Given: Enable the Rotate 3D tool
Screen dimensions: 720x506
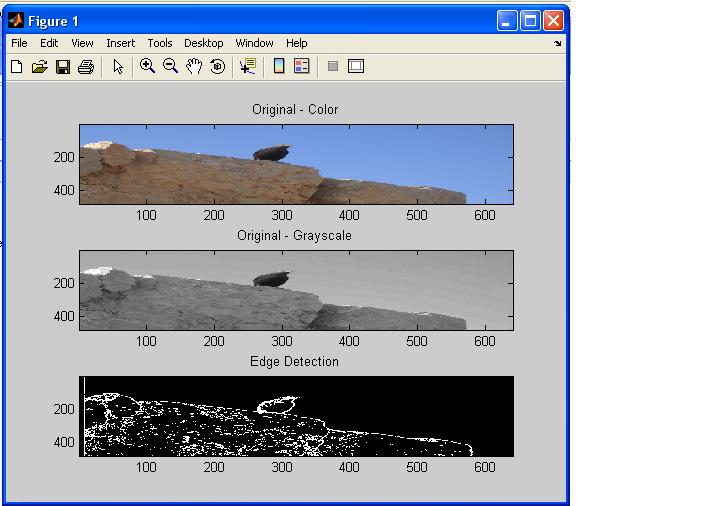Looking at the screenshot, I should point(217,67).
